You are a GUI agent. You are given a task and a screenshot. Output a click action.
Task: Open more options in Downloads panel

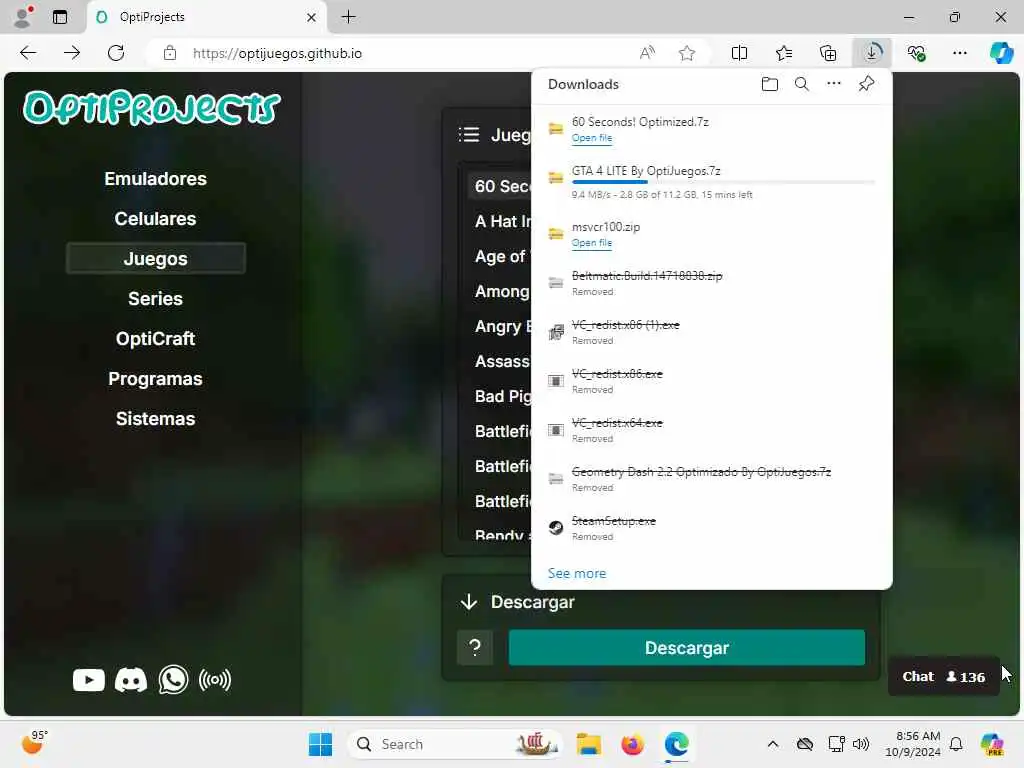(834, 84)
